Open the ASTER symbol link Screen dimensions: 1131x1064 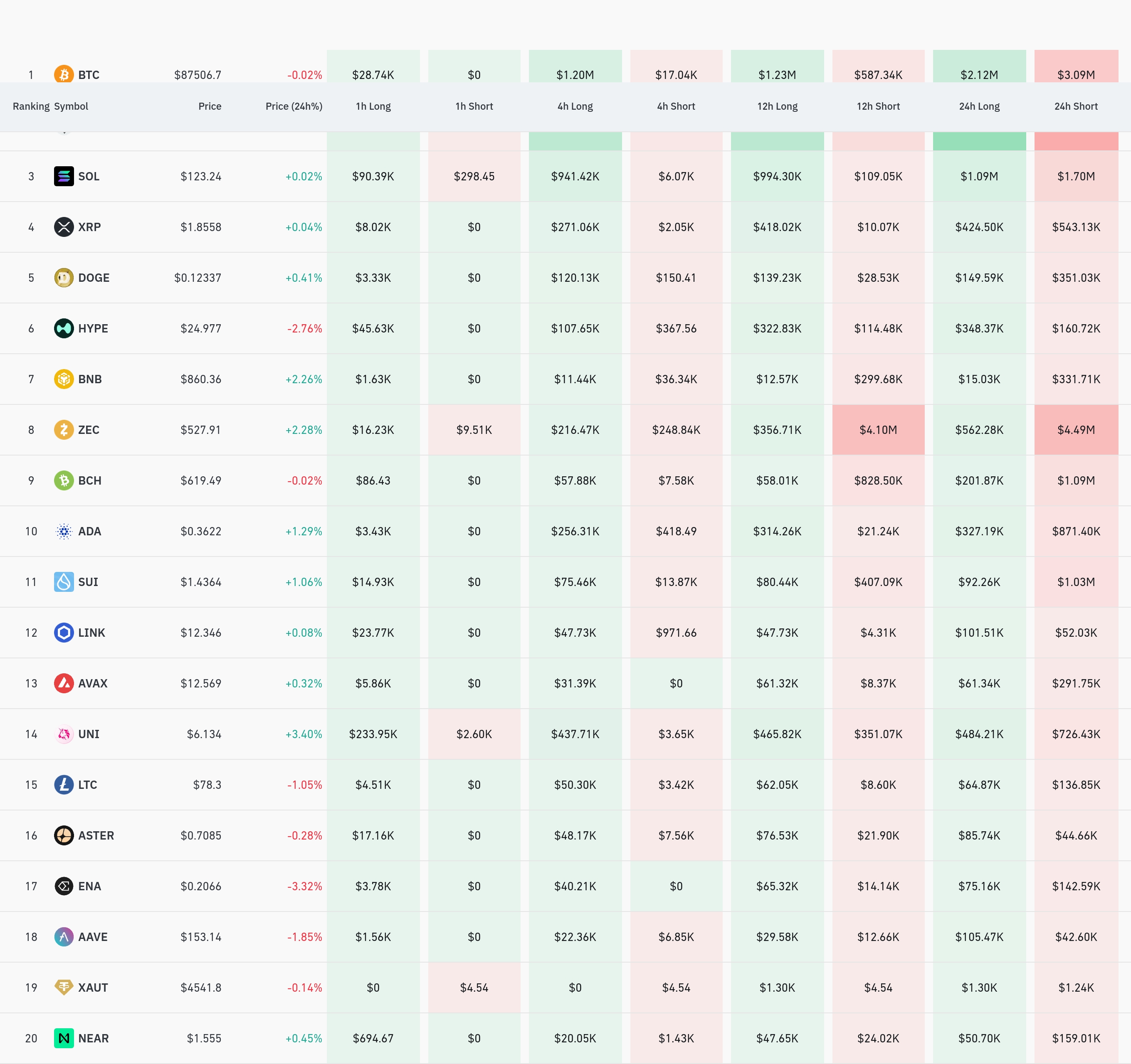tap(96, 835)
